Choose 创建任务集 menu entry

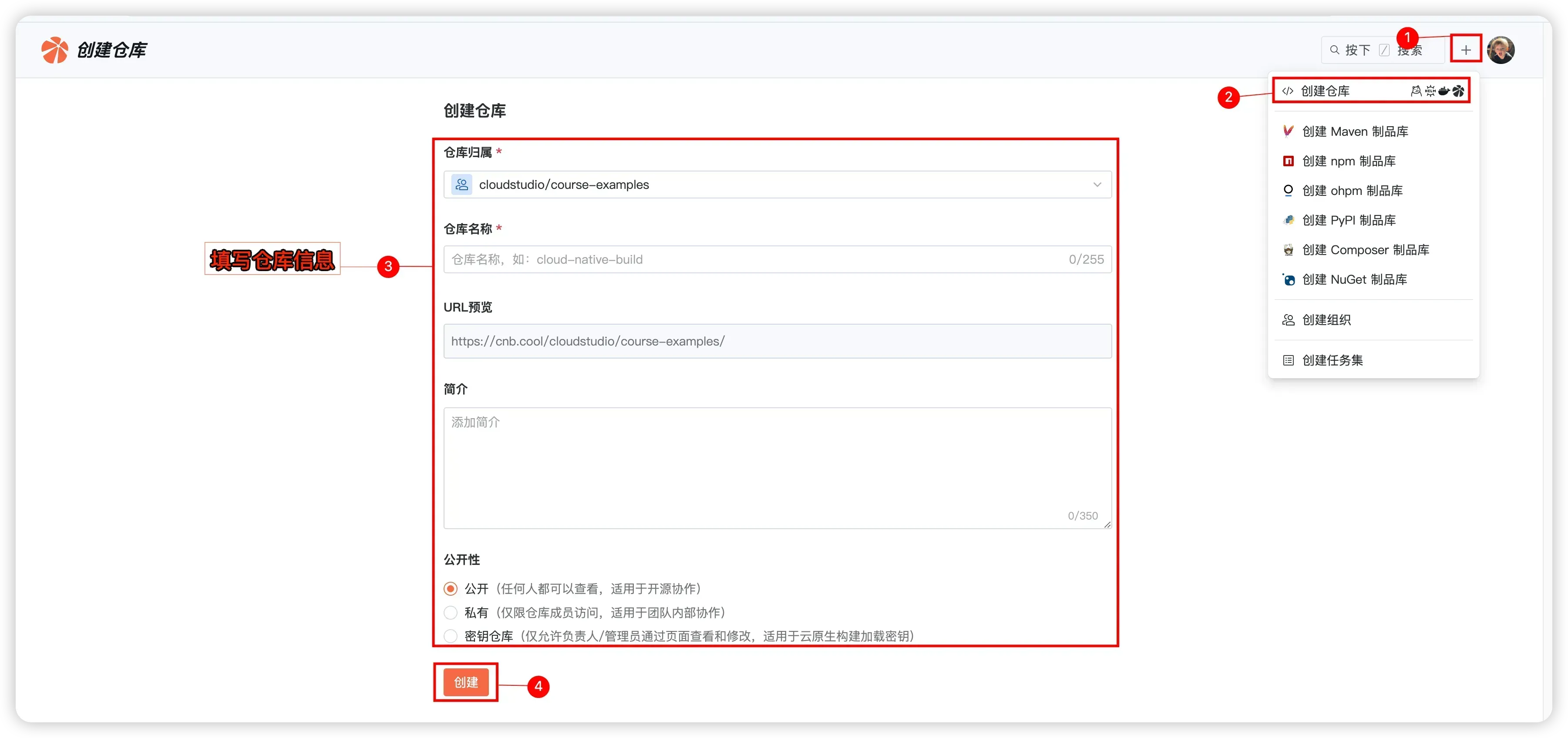(x=1332, y=360)
